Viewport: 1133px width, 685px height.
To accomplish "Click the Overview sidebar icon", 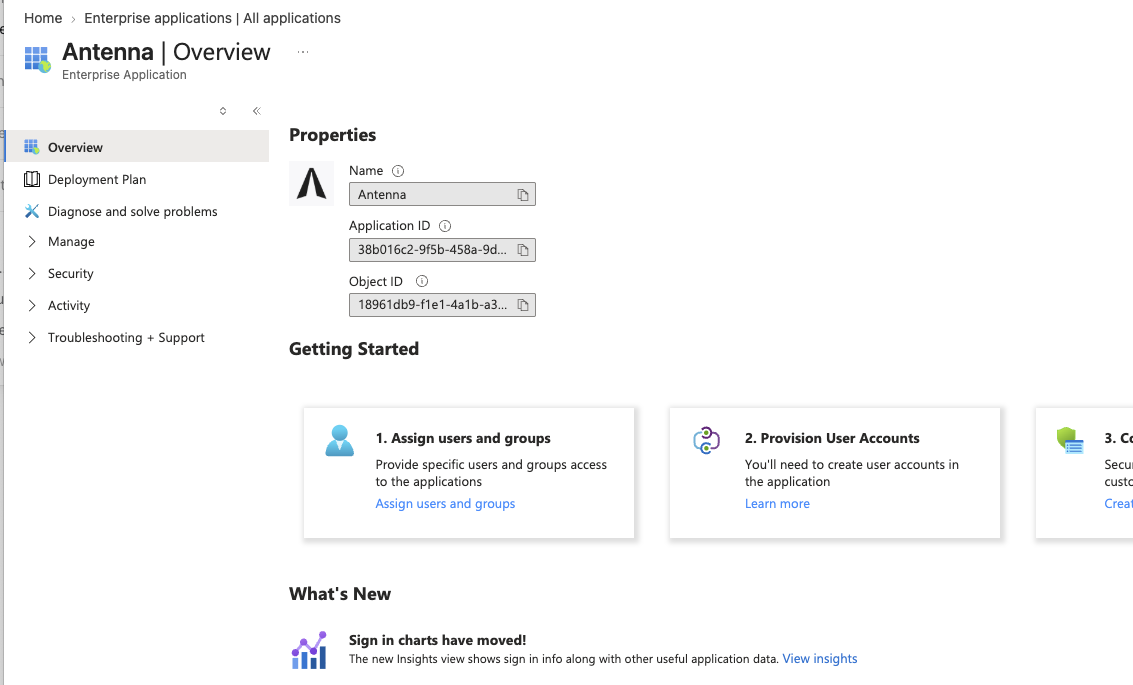I will [32, 147].
